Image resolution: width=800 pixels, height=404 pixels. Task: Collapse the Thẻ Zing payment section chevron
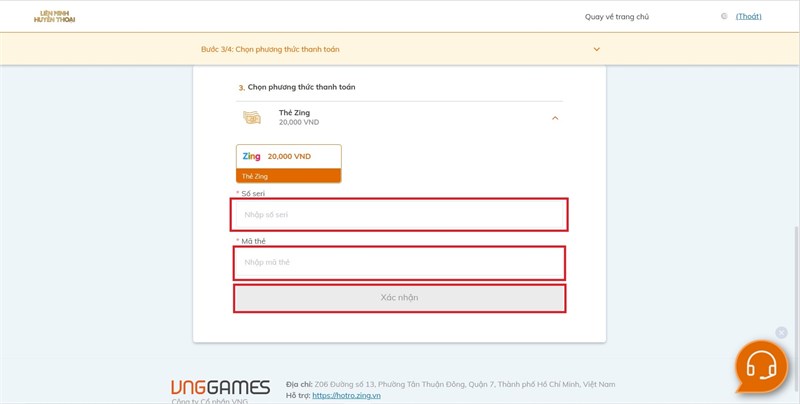coord(555,118)
